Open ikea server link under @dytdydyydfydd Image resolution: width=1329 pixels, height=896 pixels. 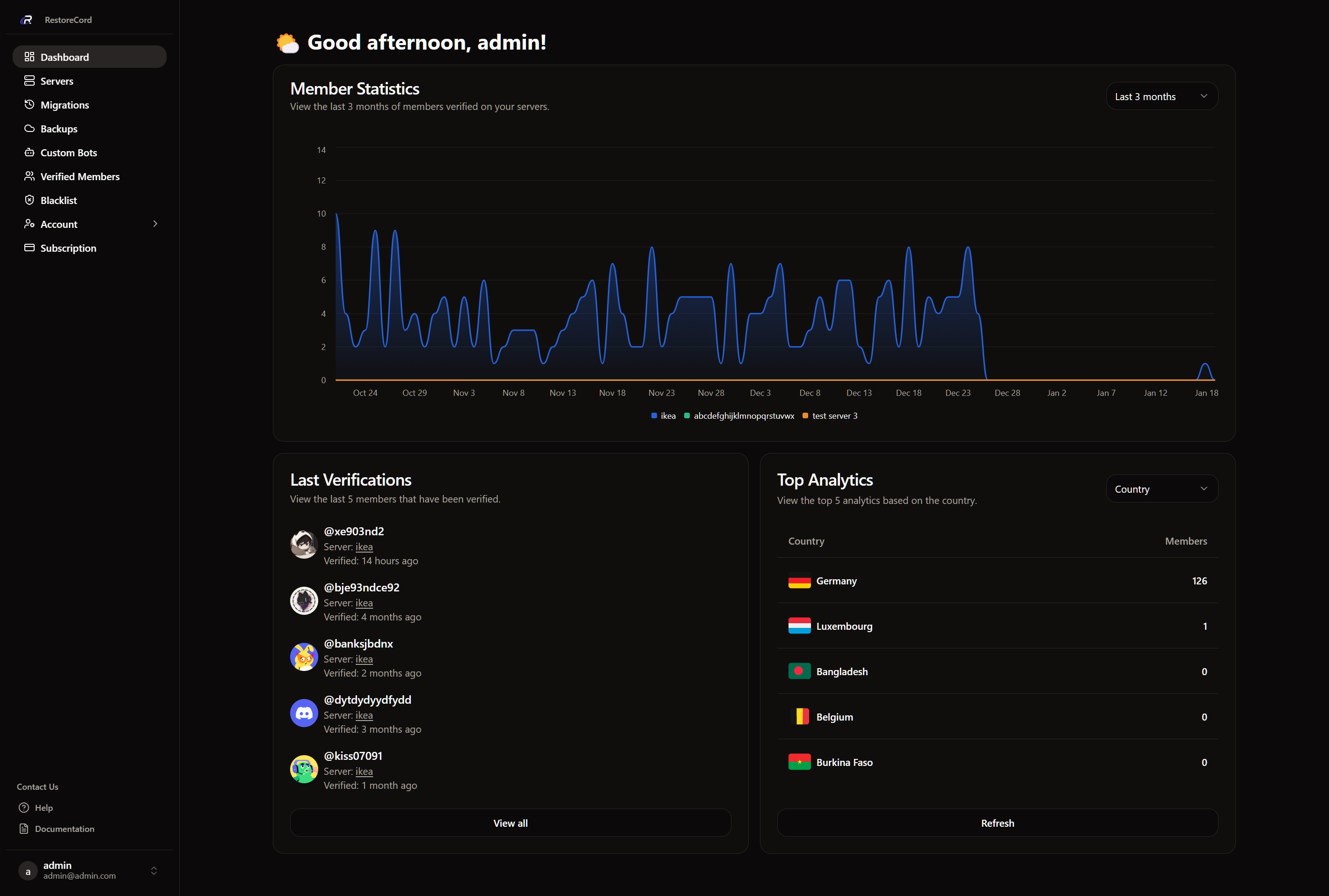364,715
